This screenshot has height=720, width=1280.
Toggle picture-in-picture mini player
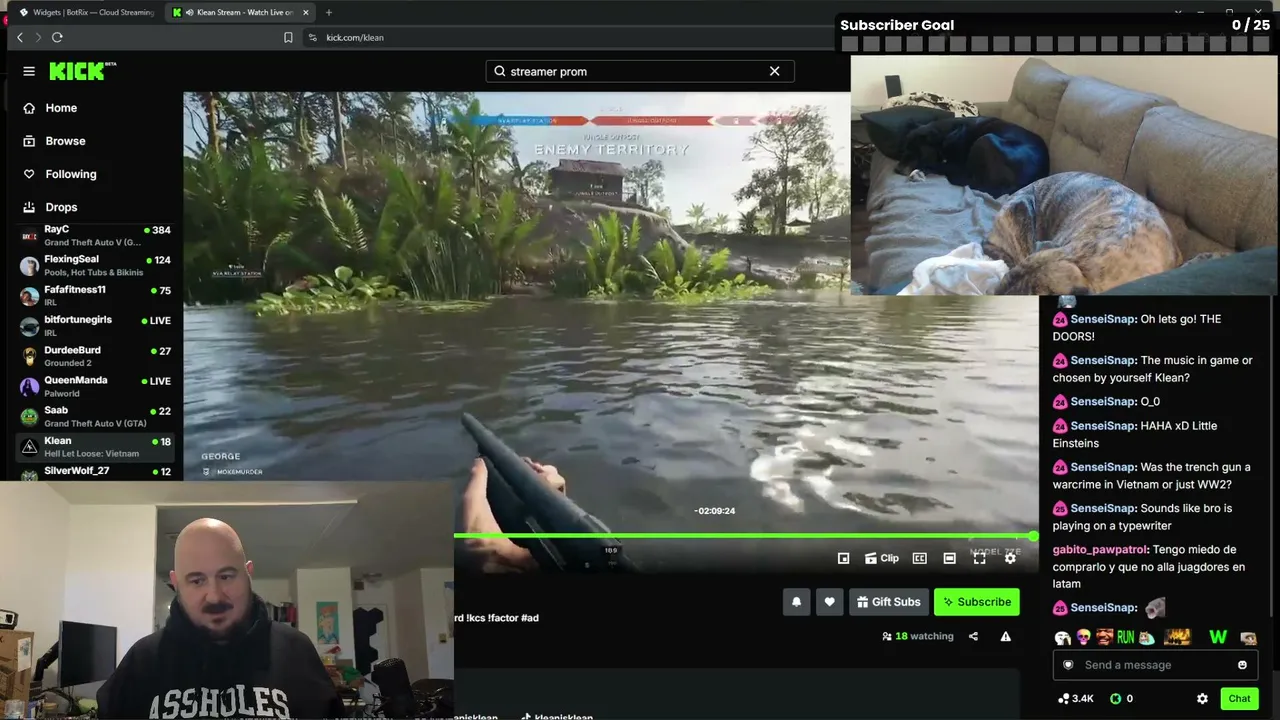click(x=843, y=558)
